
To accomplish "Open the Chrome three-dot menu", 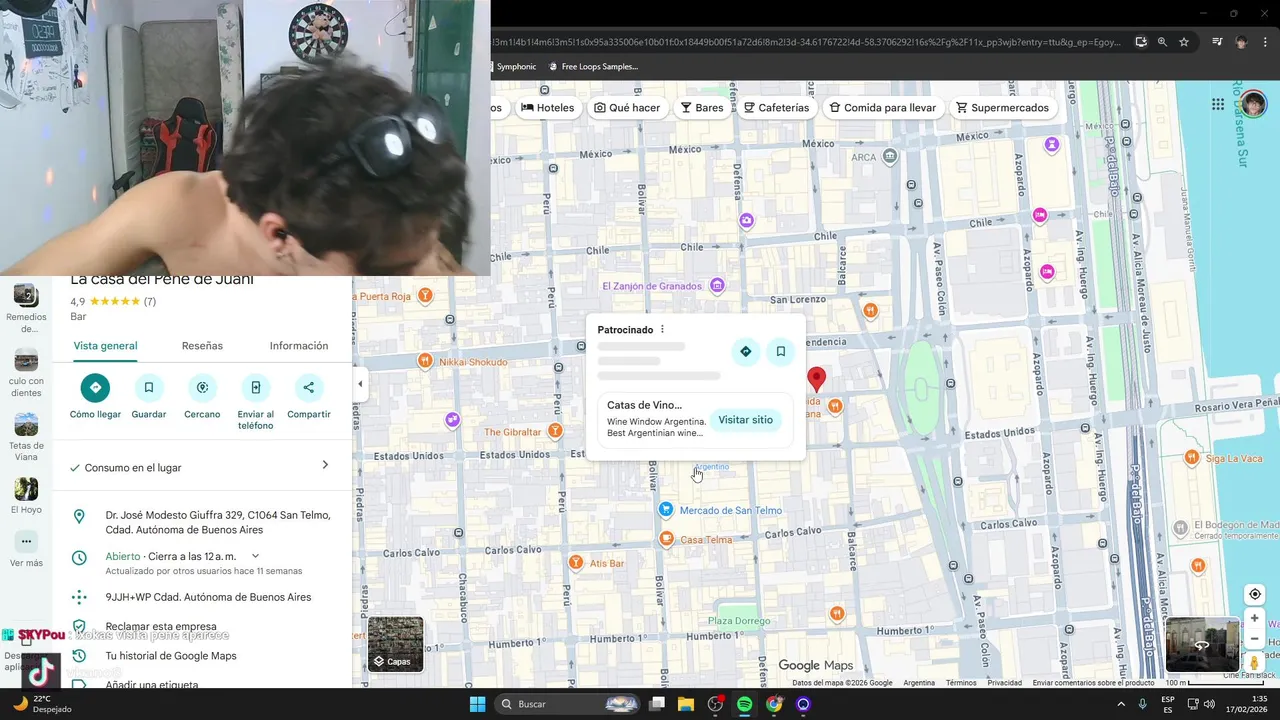I will click(x=1265, y=42).
